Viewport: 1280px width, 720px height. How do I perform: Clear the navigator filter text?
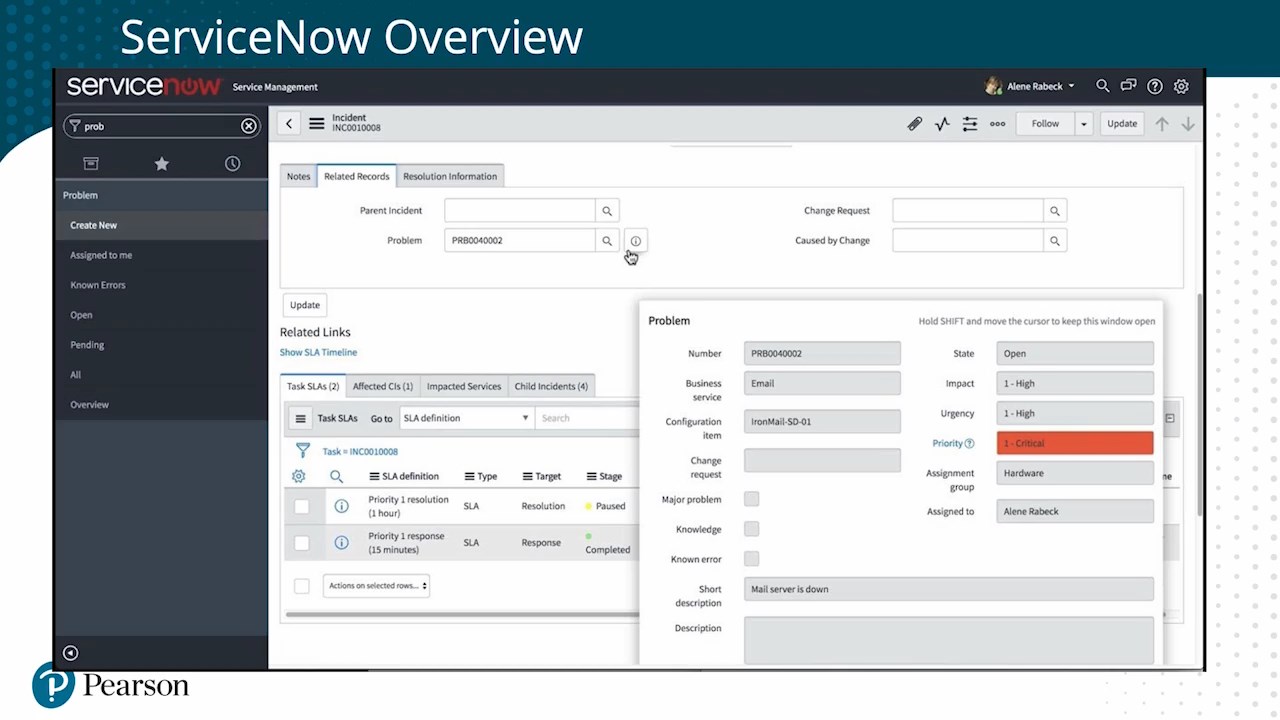click(248, 126)
